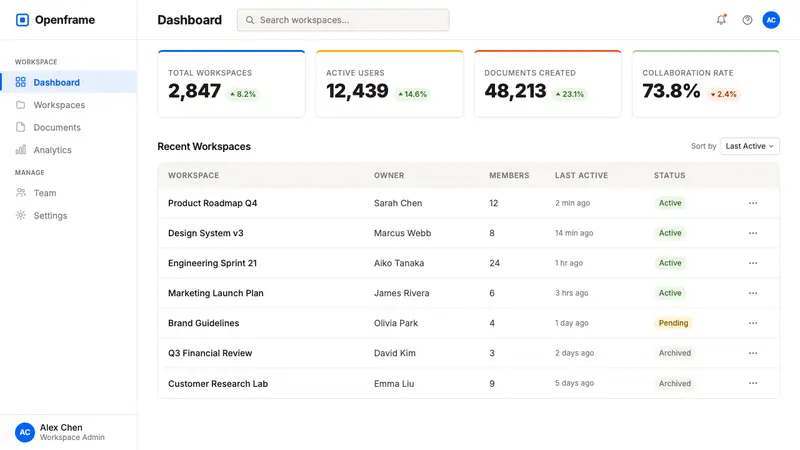Click the 23.1% growth badge
Screen dimensions: 800x450
(x=570, y=94)
